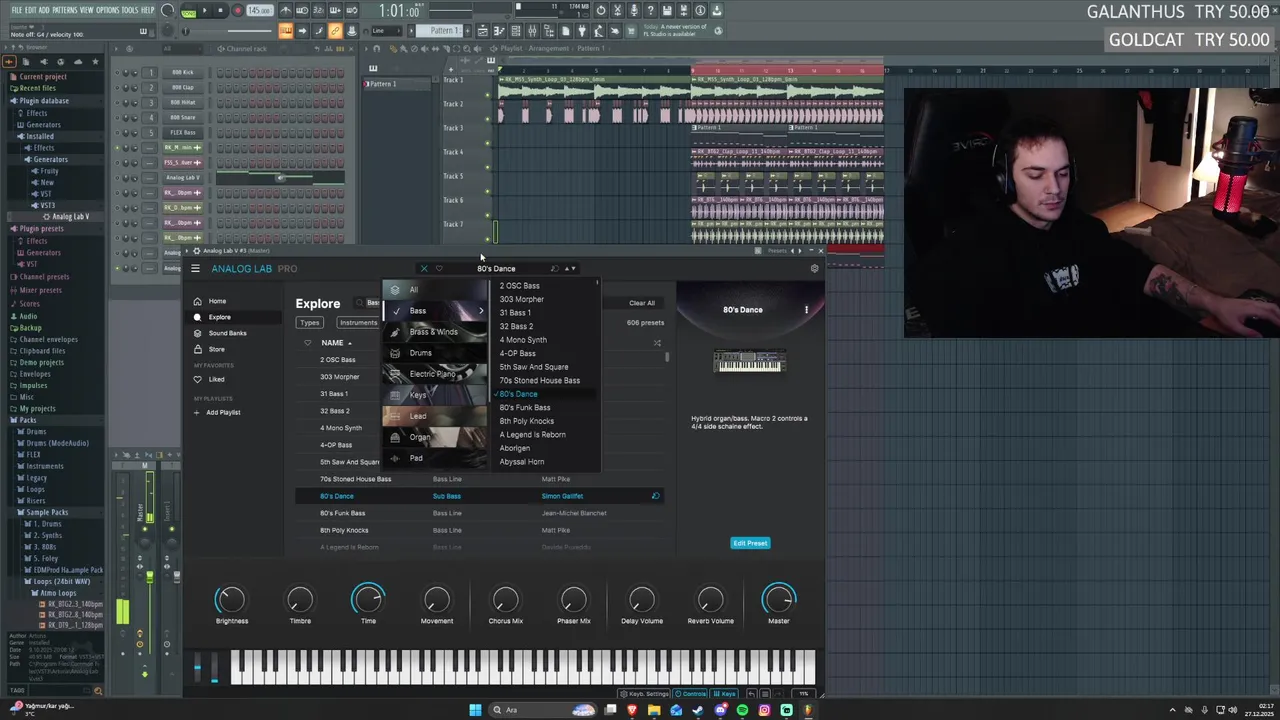Image resolution: width=1280 pixels, height=720 pixels.
Task: Shuffle the preset list
Action: pos(657,343)
